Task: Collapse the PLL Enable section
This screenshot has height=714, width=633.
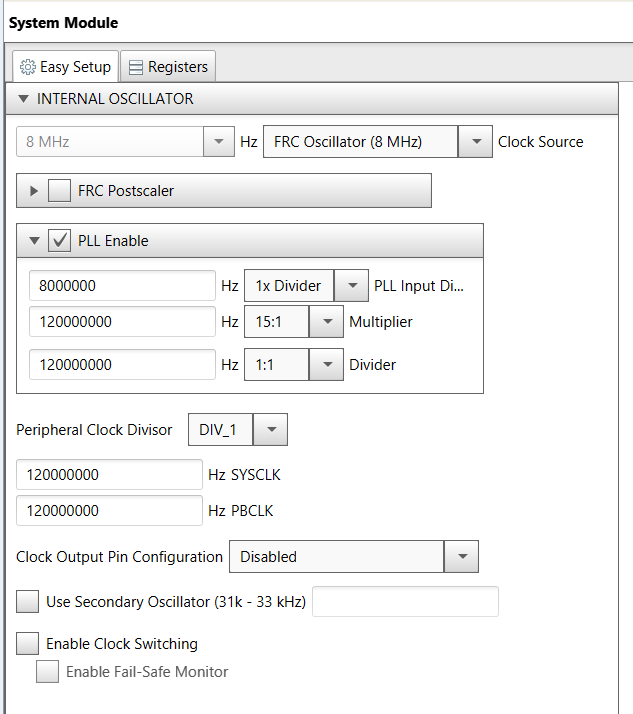Action: [x=34, y=240]
